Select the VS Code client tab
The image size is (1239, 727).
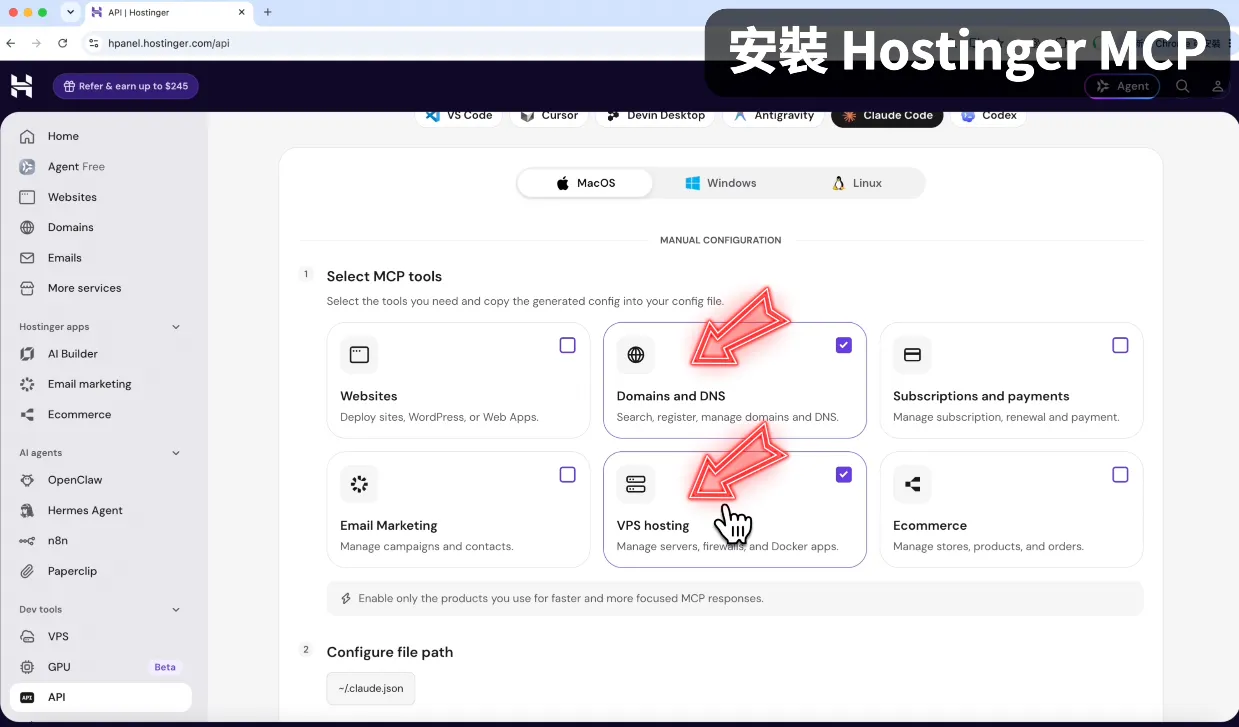[x=459, y=115]
